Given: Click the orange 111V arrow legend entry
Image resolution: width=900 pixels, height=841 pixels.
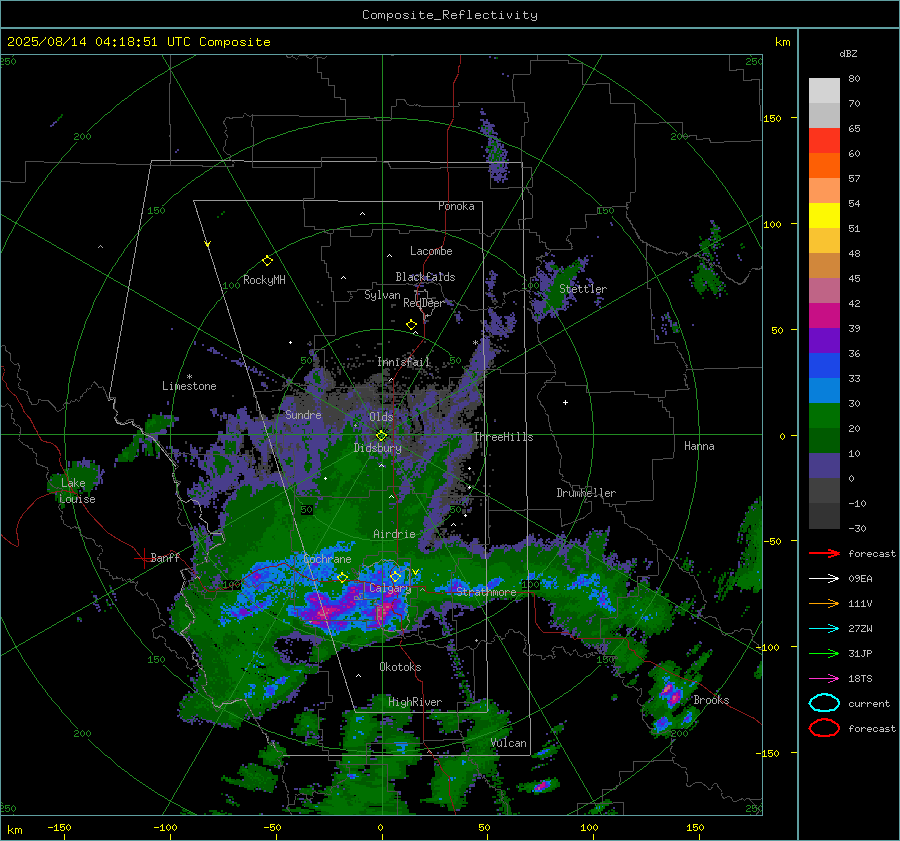Looking at the screenshot, I should (825, 603).
